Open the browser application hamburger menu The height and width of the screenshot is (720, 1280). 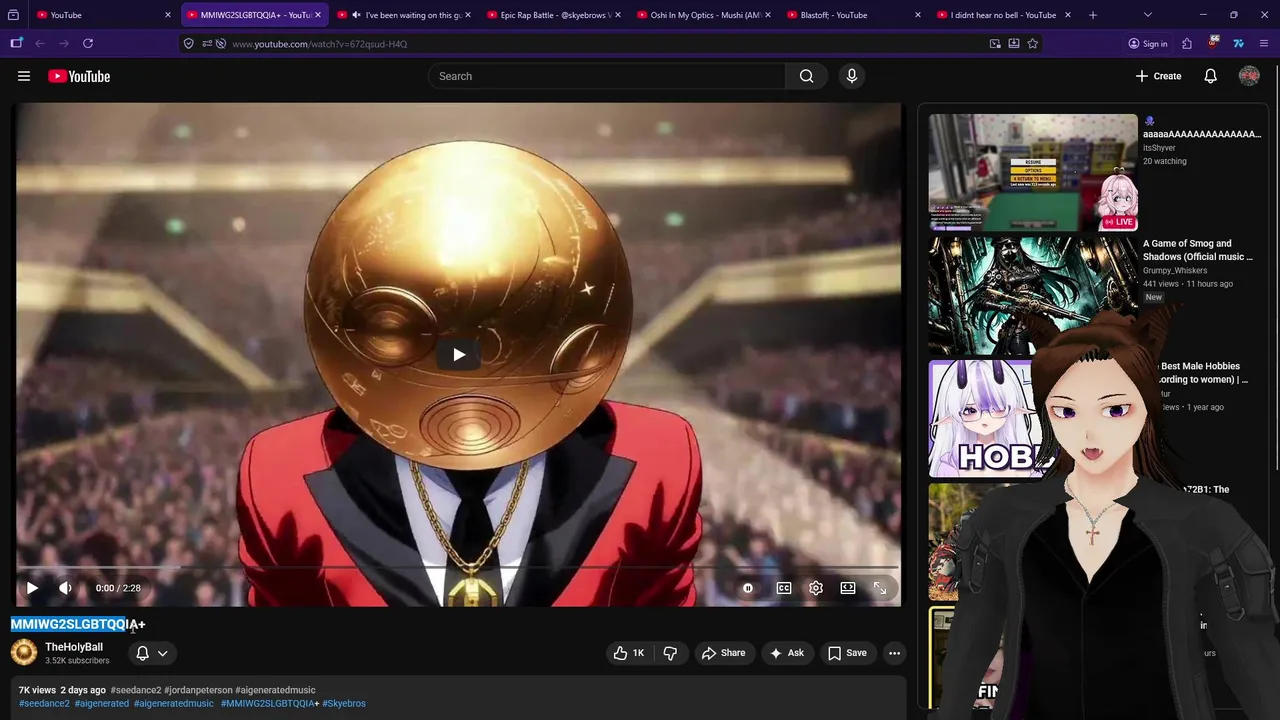point(1265,43)
